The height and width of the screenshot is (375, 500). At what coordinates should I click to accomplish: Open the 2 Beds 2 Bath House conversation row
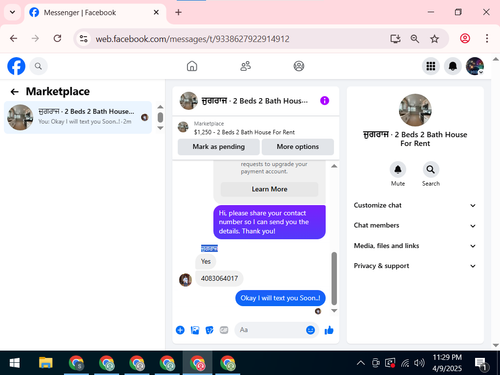(78, 117)
